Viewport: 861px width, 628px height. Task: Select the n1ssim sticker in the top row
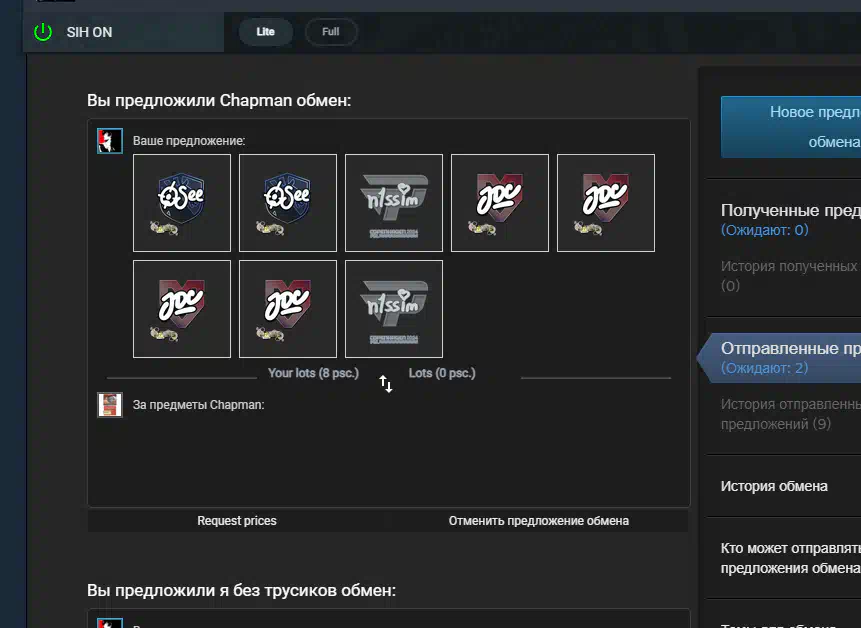coord(394,203)
